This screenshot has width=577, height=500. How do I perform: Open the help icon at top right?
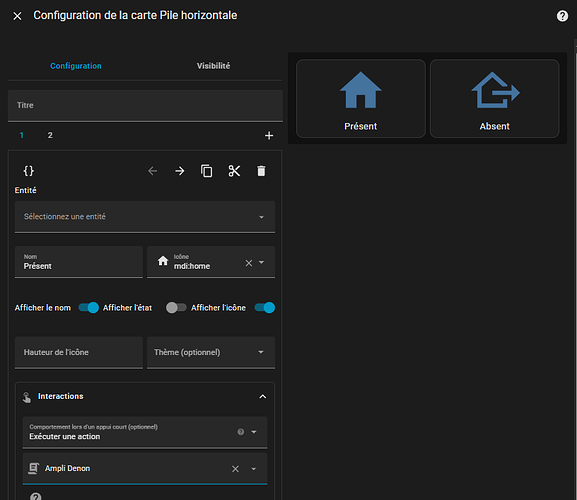coord(562,16)
